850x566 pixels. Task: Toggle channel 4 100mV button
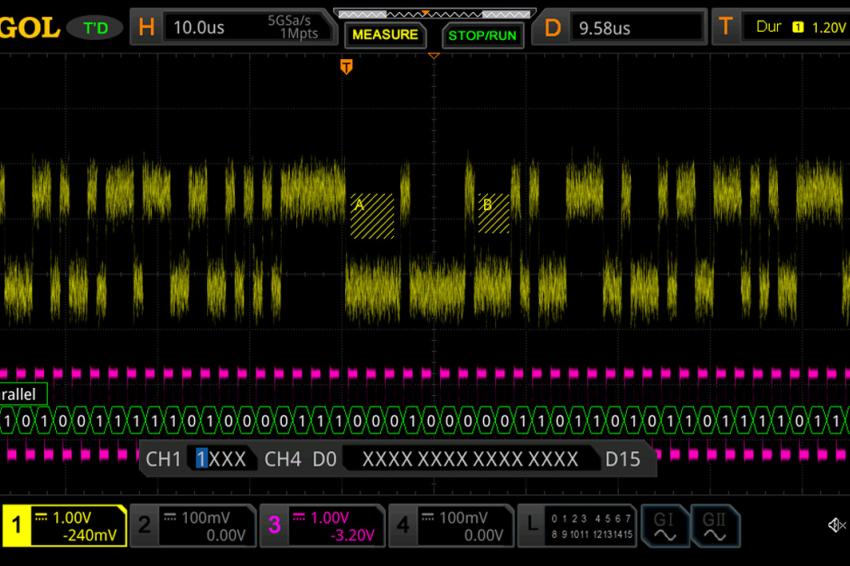[x=451, y=525]
